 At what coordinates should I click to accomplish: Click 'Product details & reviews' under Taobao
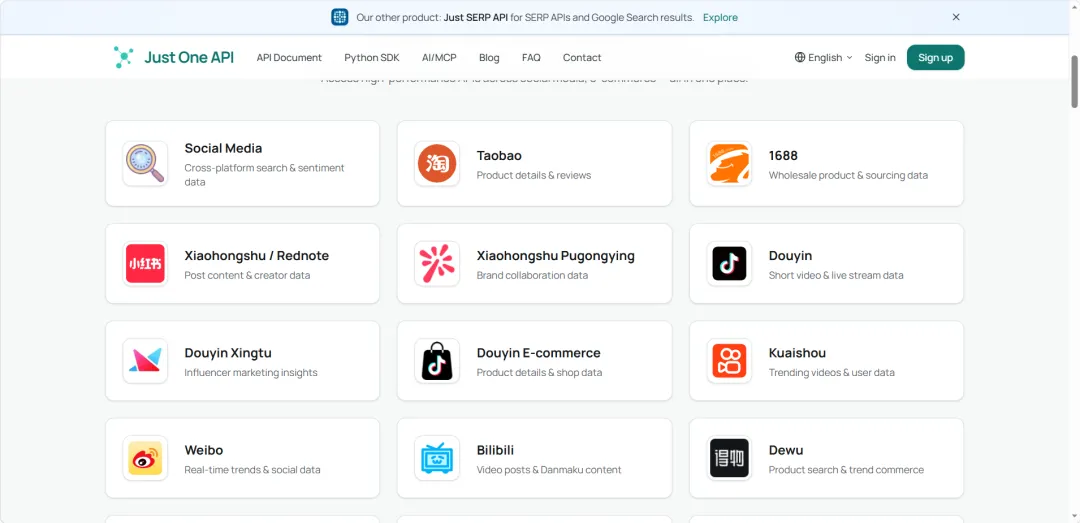534,175
